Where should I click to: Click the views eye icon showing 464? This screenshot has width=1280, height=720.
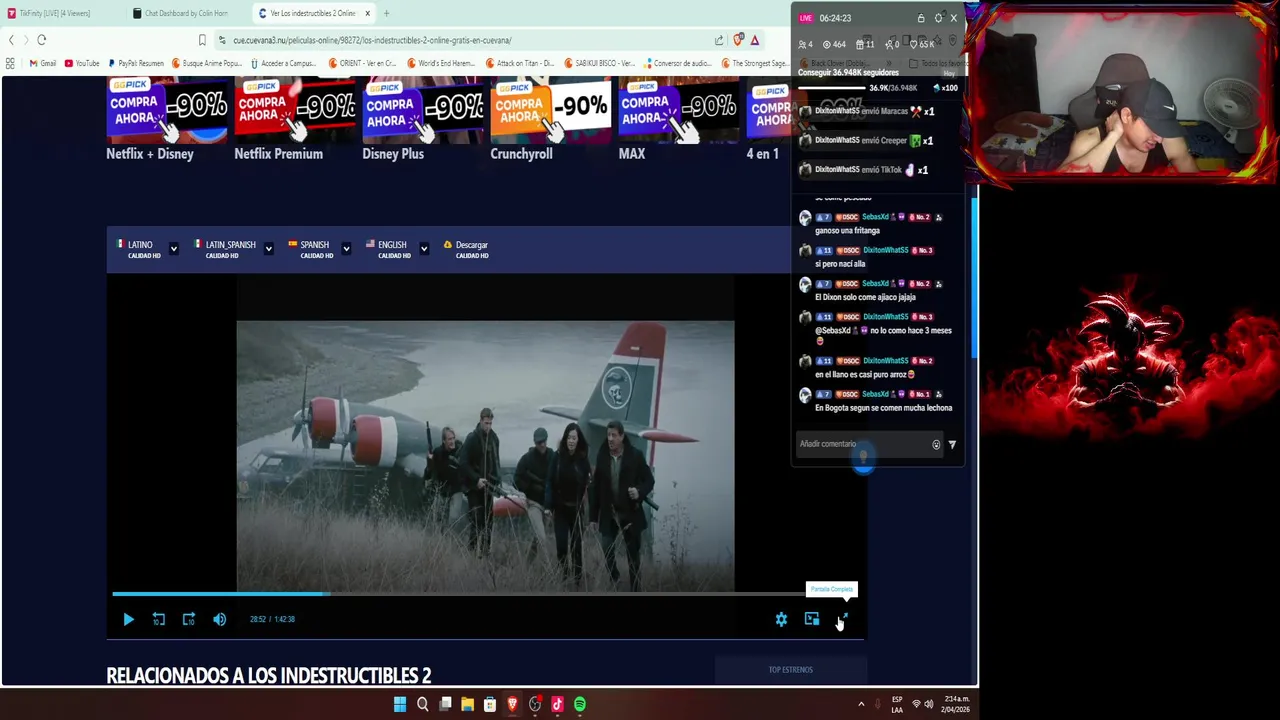pyautogui.click(x=834, y=44)
